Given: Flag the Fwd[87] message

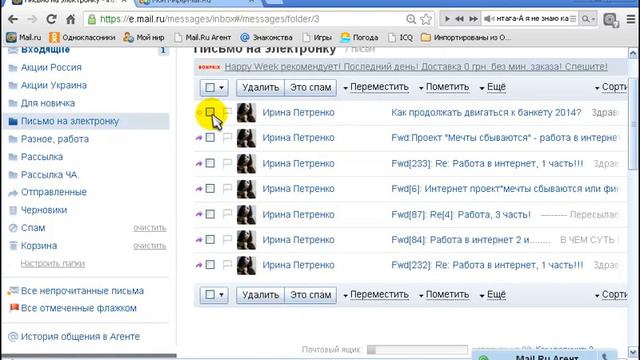Looking at the screenshot, I should 227,214.
